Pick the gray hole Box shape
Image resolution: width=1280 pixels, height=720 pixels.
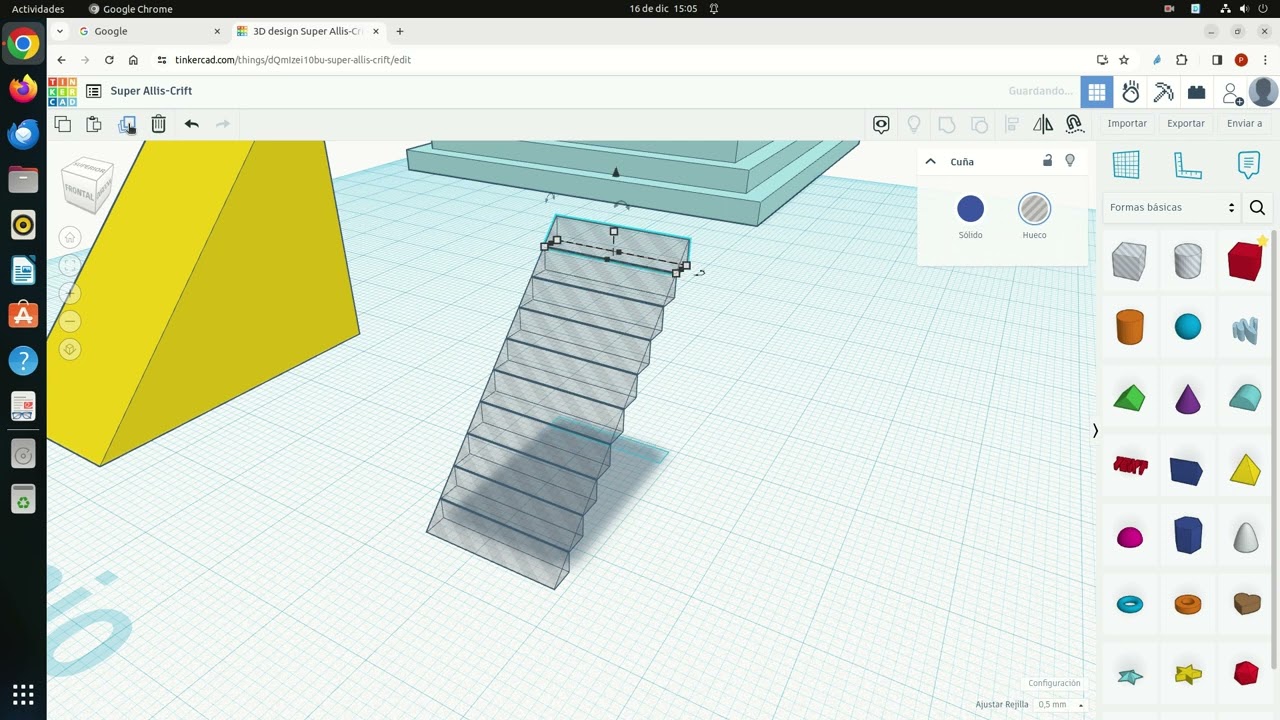pyautogui.click(x=1129, y=261)
